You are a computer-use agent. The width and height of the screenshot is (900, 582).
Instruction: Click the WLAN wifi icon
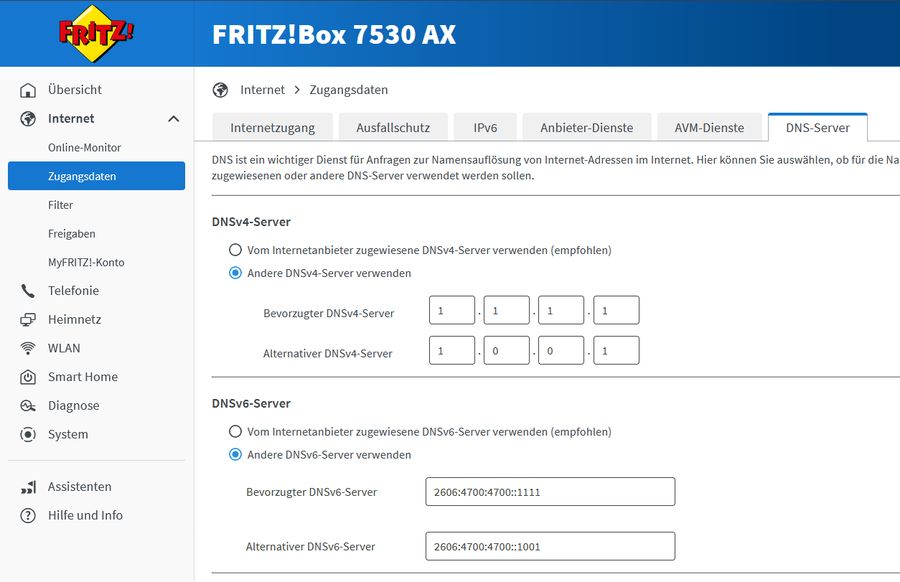29,348
